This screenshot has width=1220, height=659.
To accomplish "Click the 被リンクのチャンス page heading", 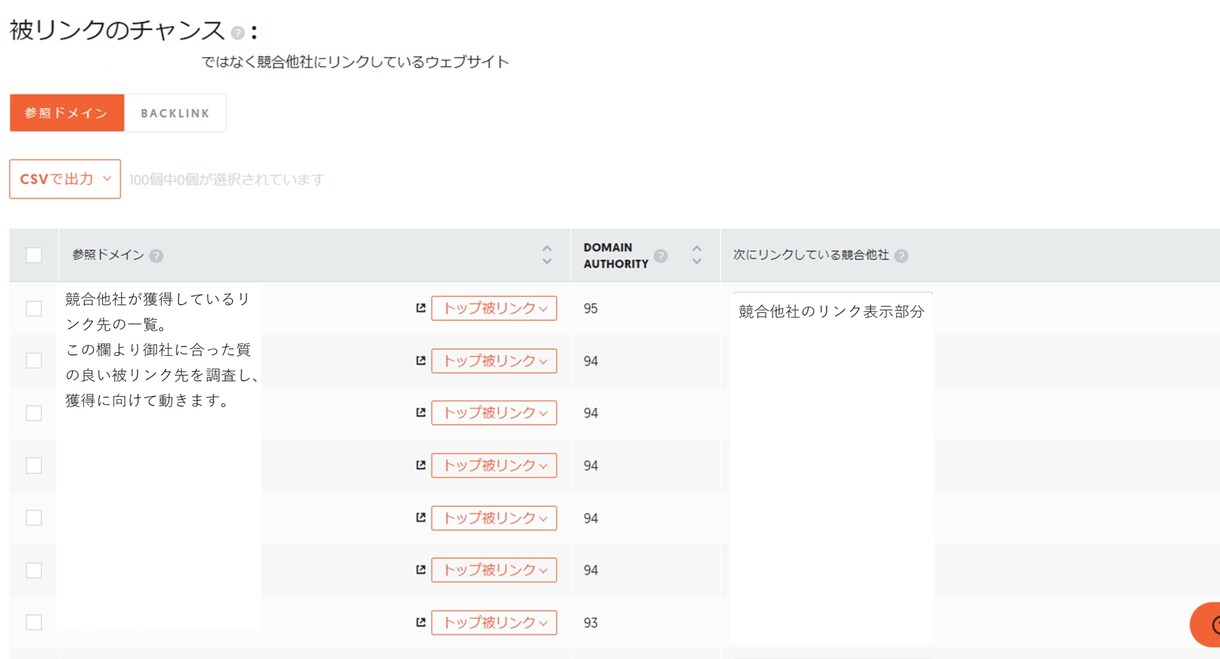I will click(117, 31).
